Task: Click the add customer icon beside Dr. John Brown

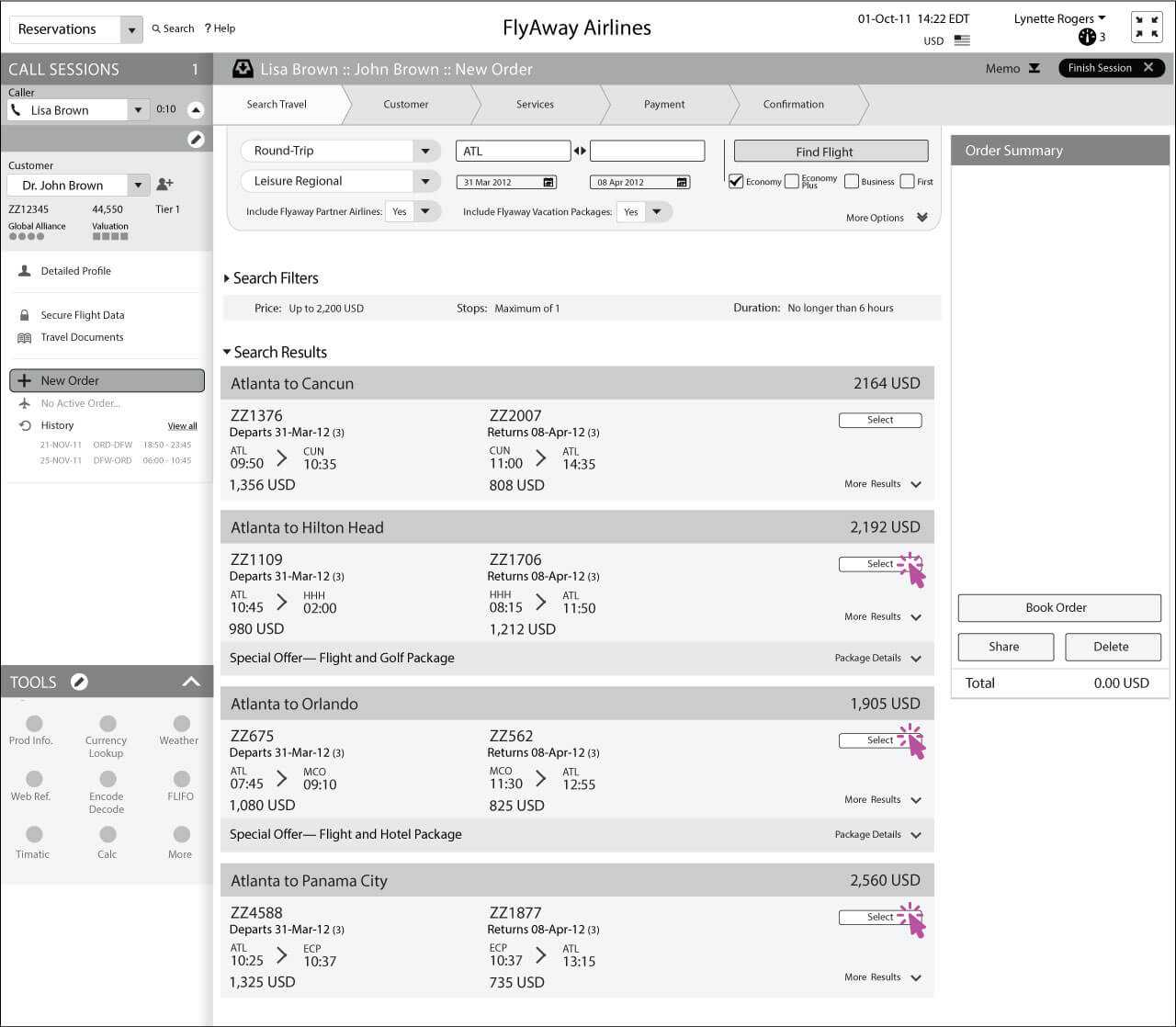Action: (x=164, y=185)
